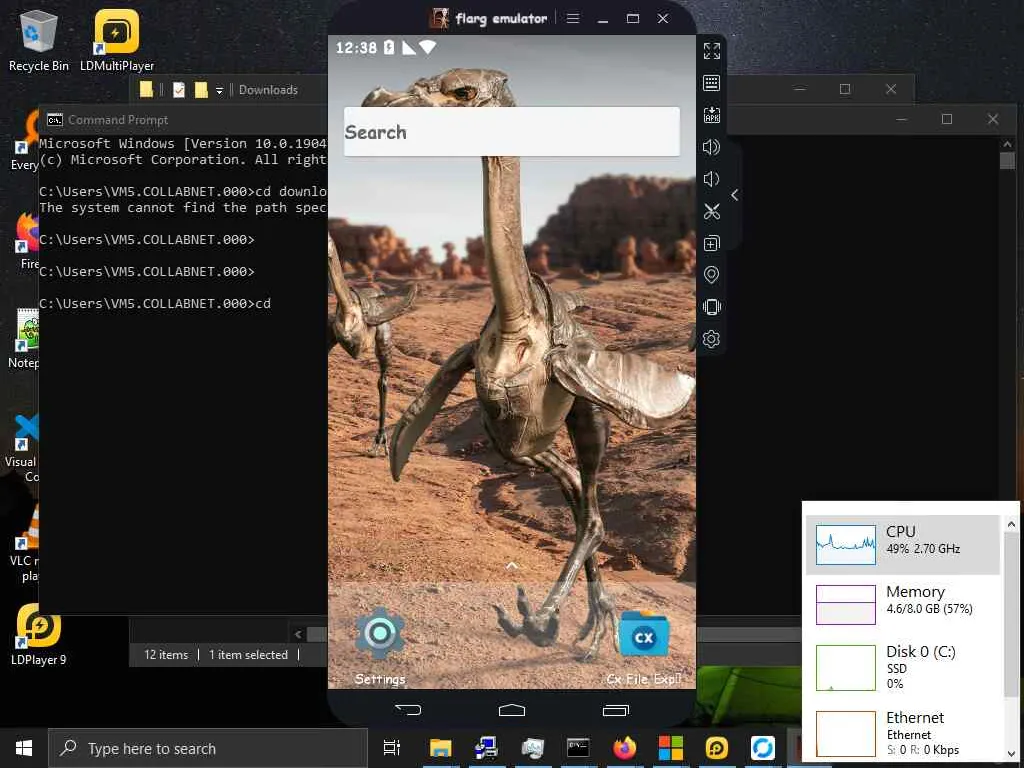Click the flarg emulator title logo
The image size is (1024, 768).
tap(439, 18)
